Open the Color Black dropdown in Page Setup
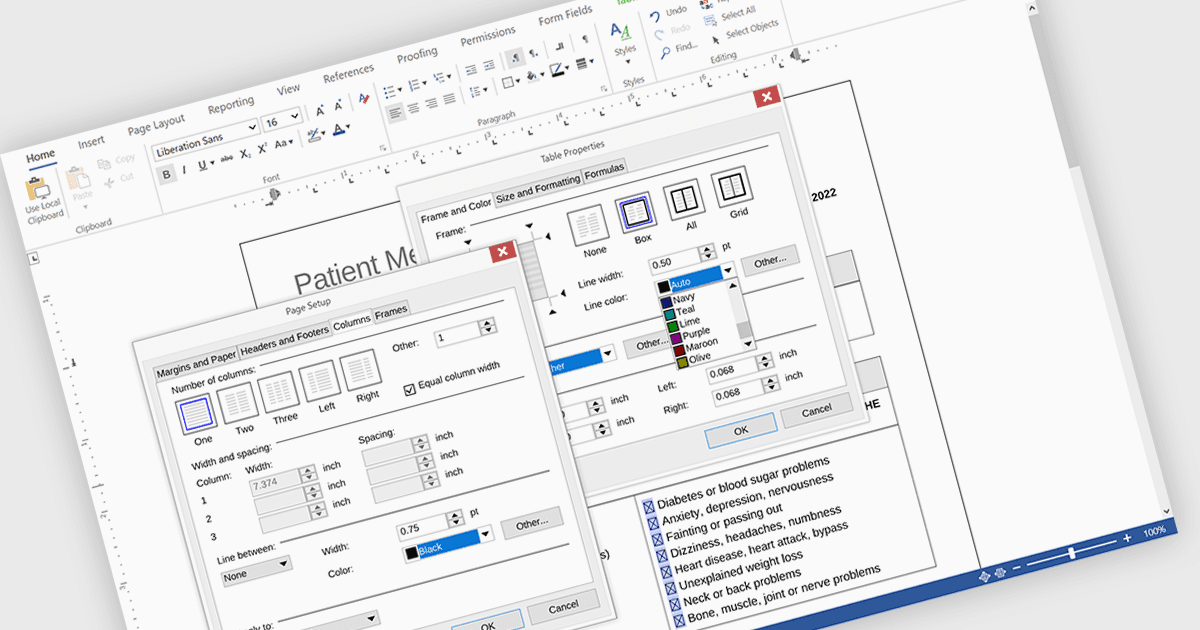Viewport: 1200px width, 630px height. tap(486, 535)
